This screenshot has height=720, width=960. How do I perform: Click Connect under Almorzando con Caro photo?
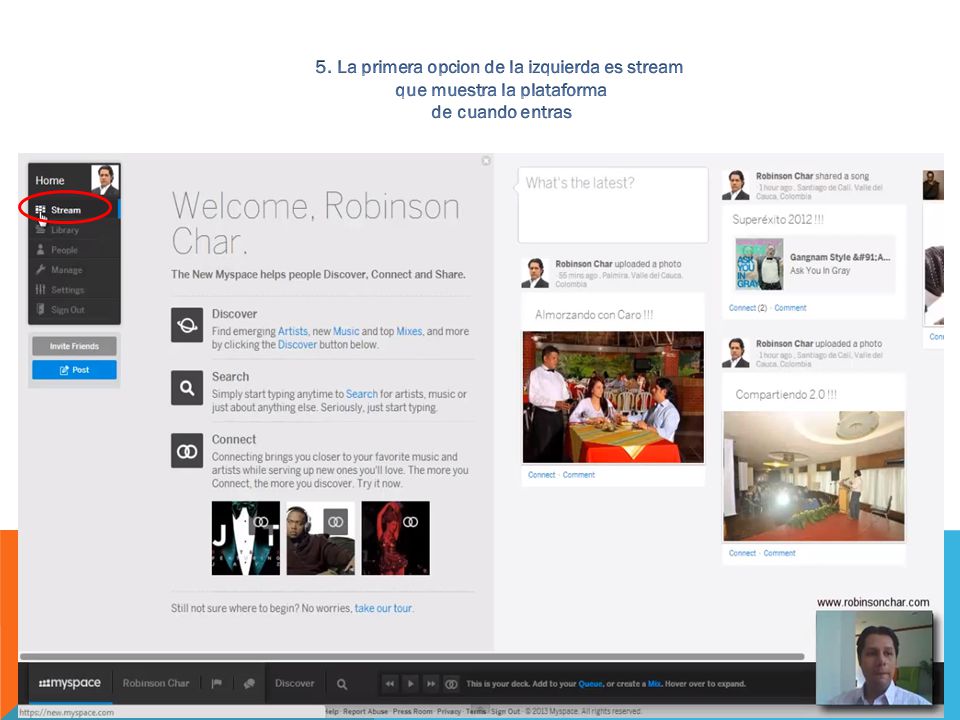pyautogui.click(x=541, y=474)
